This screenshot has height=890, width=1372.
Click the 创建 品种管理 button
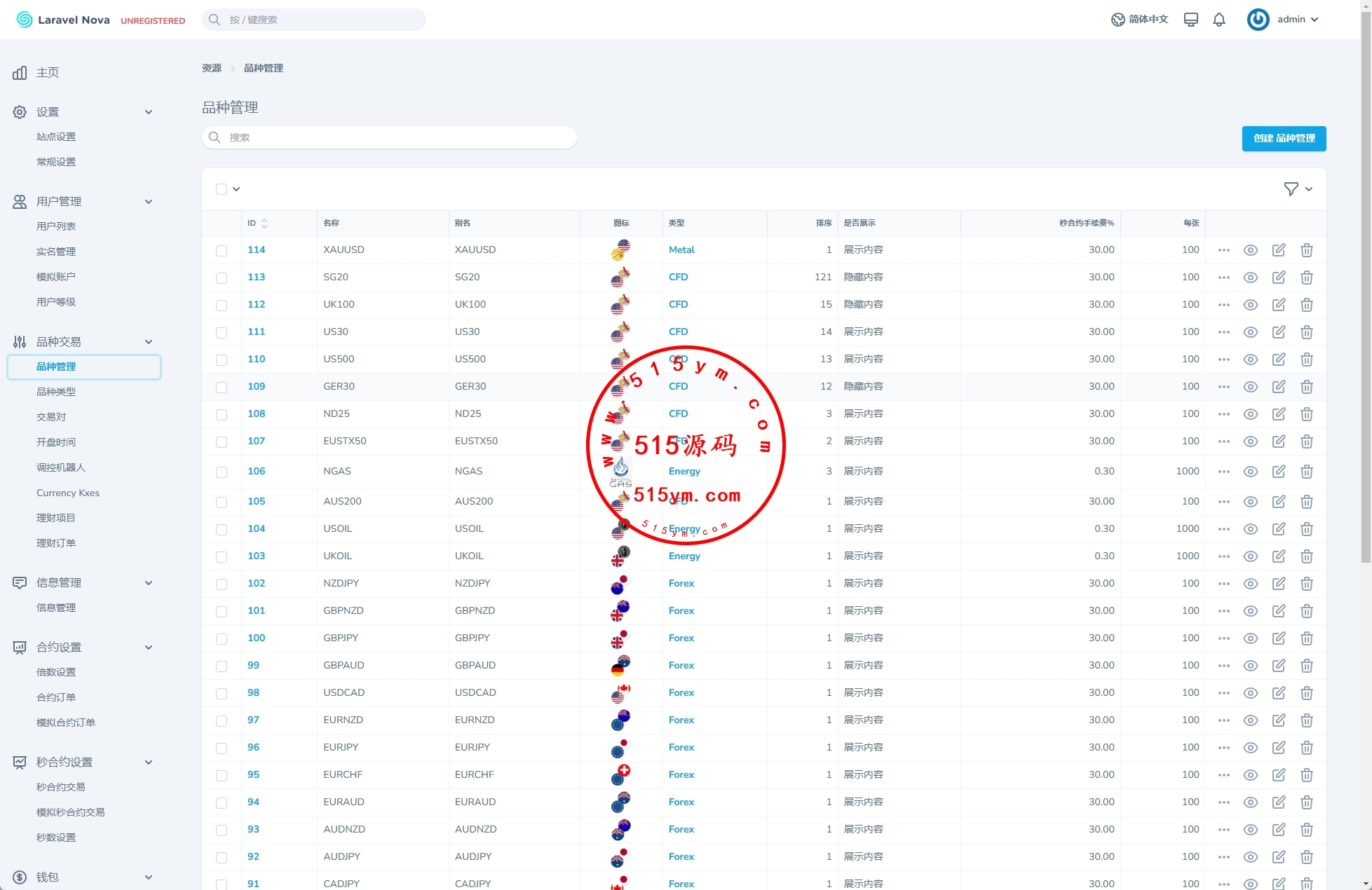click(1284, 139)
